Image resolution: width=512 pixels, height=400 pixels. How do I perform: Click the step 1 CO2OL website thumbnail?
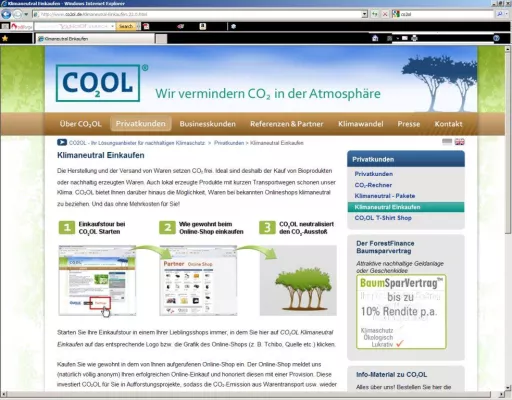(97, 280)
